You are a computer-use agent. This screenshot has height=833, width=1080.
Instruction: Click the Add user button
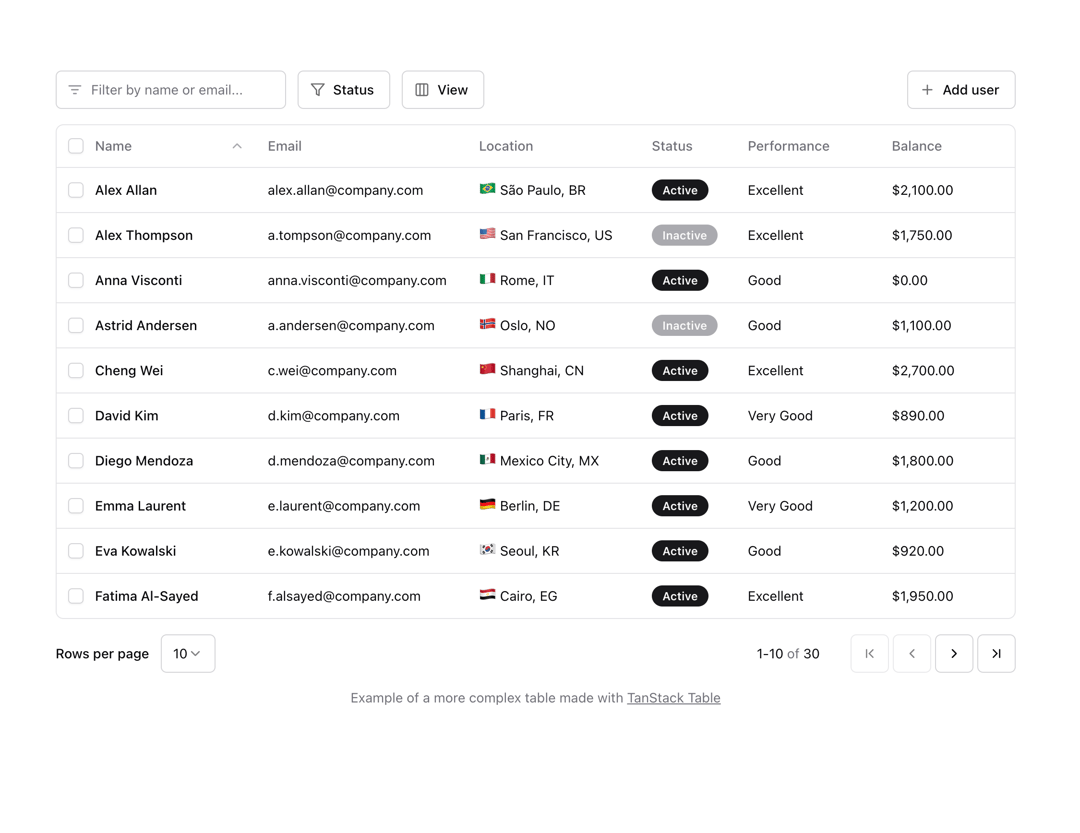961,90
